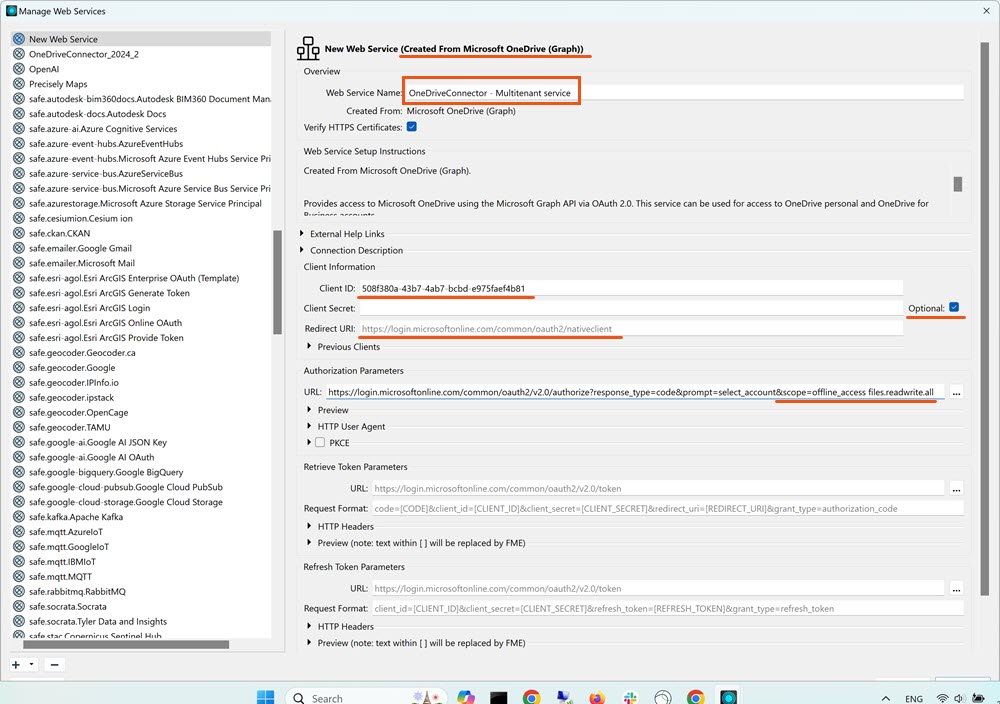
Task: Click the remove web service minus button
Action: click(54, 664)
